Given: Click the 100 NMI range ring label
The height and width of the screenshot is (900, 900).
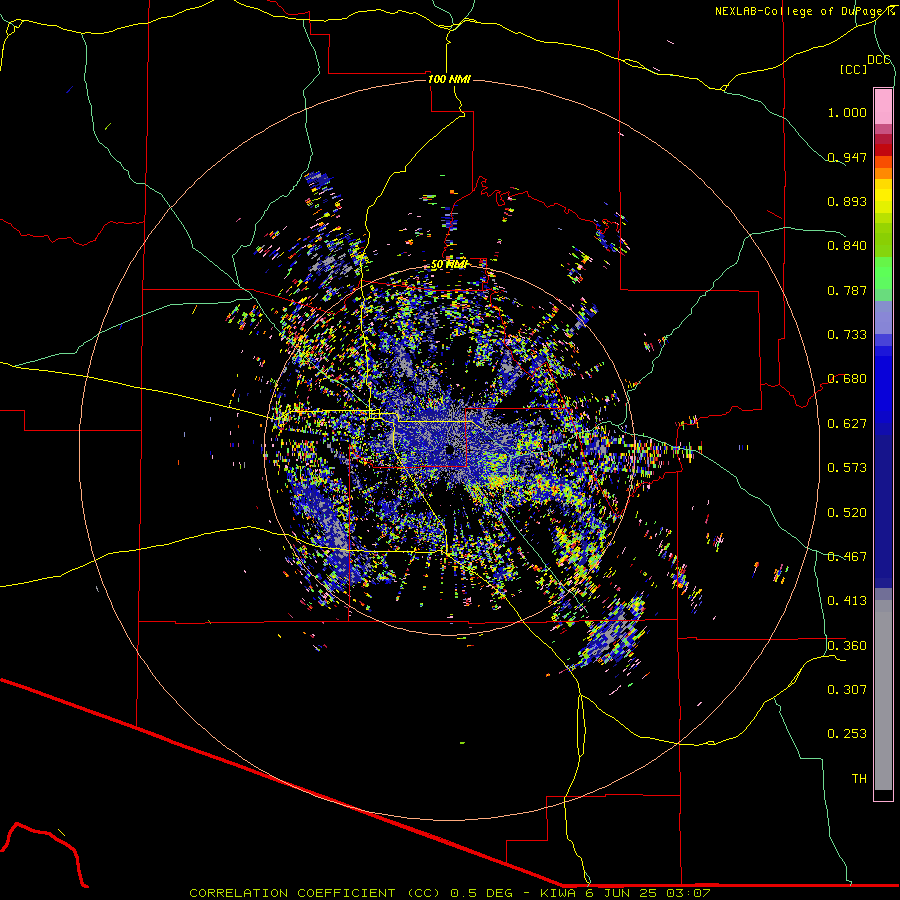Looking at the screenshot, I should point(449,79).
